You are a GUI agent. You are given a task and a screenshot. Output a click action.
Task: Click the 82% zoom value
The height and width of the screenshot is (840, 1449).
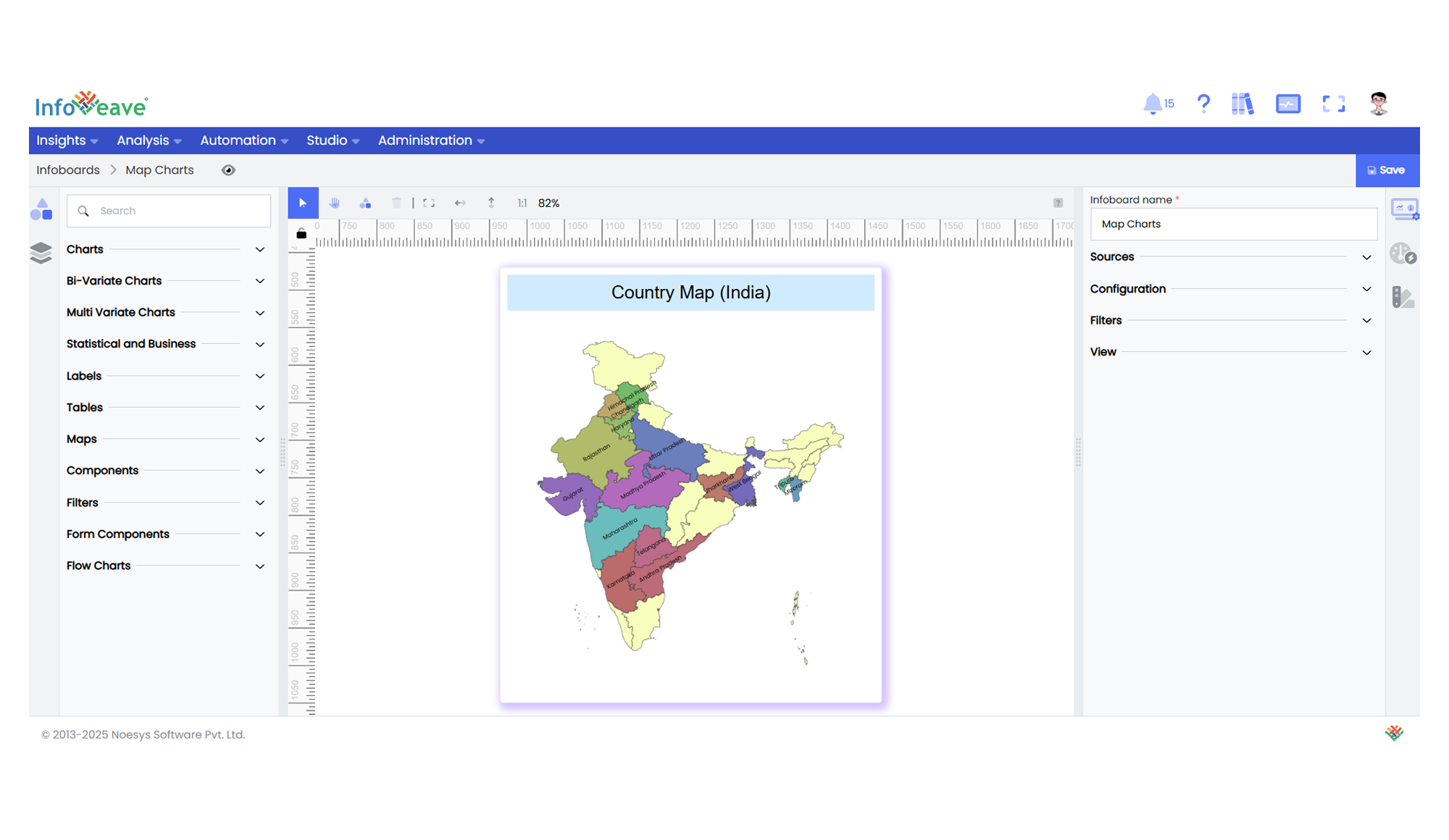point(548,203)
